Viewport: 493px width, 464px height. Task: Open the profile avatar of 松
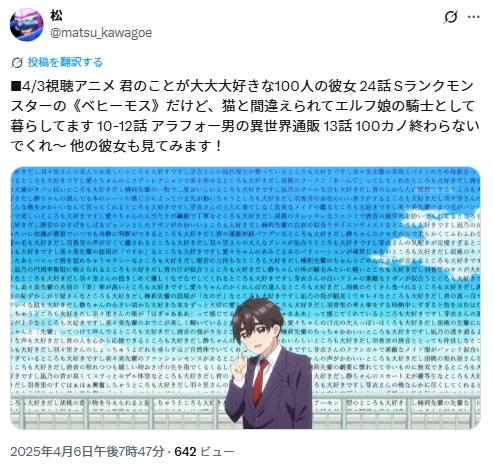coord(26,24)
